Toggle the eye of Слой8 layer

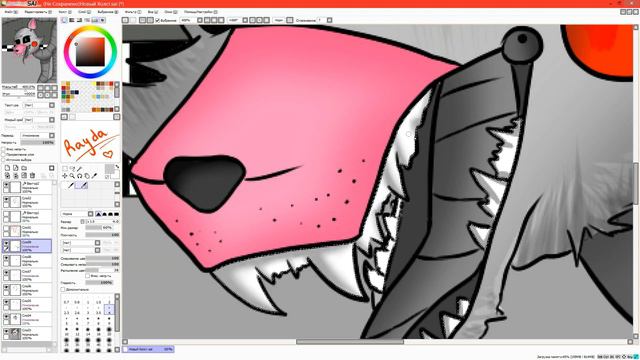(x=6, y=258)
